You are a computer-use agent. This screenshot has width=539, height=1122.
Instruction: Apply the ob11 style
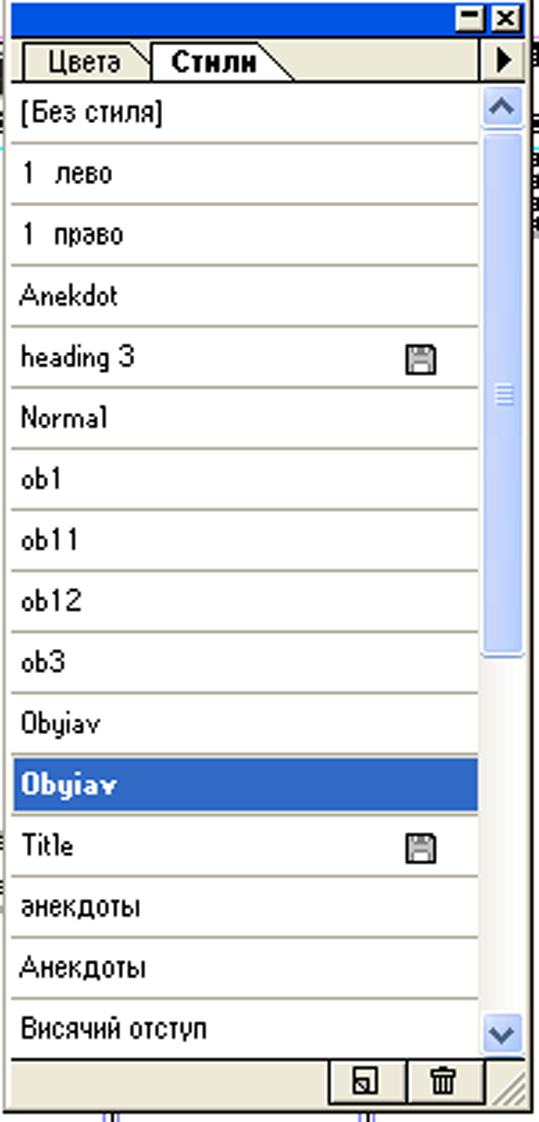[245, 541]
